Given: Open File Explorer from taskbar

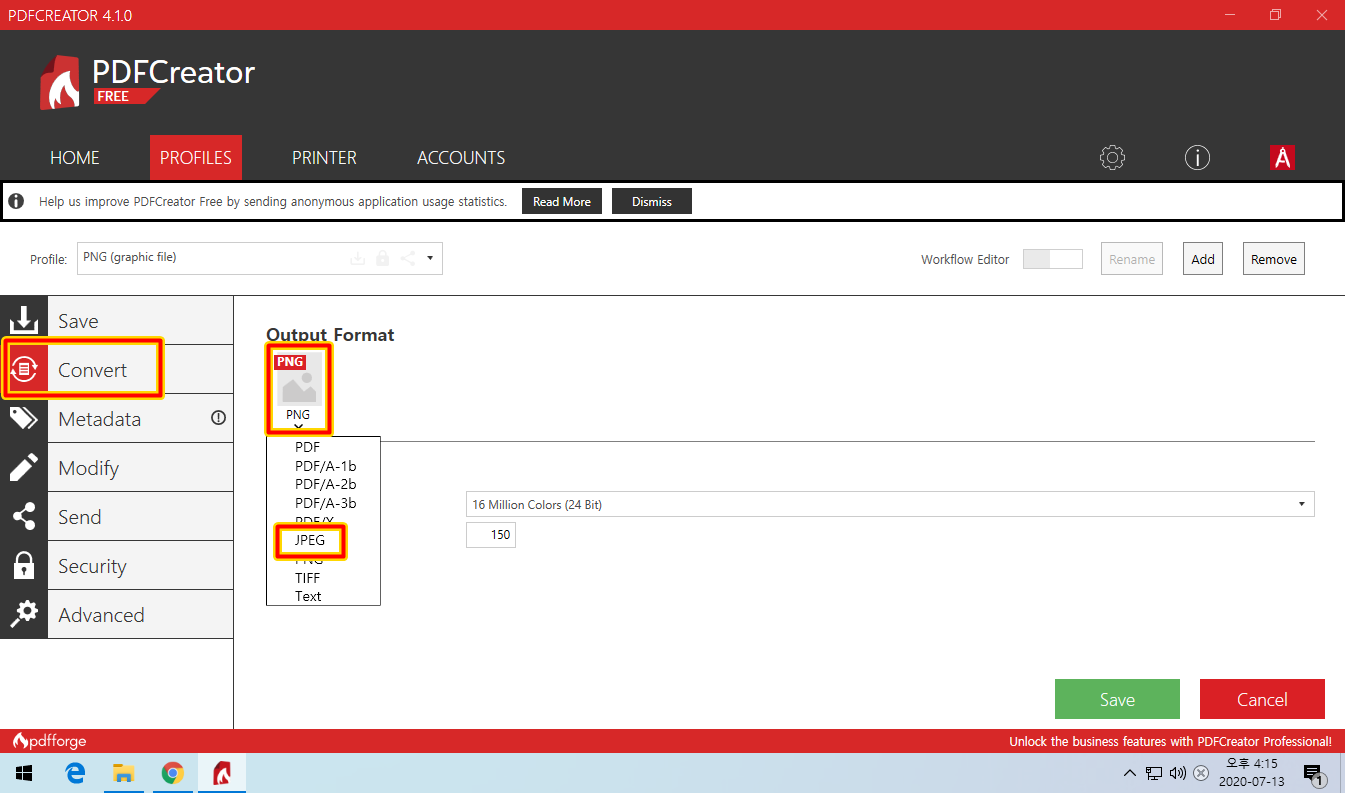Looking at the screenshot, I should (124, 773).
